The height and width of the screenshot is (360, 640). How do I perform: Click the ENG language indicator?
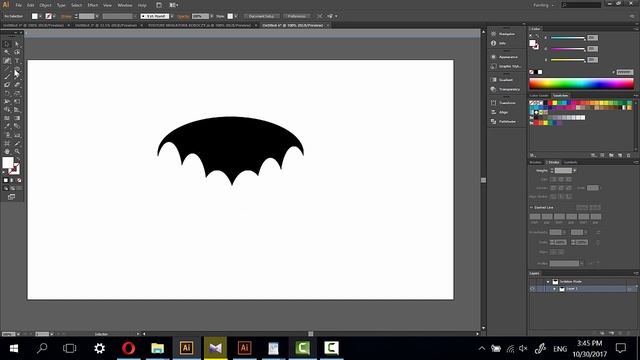(x=560, y=349)
